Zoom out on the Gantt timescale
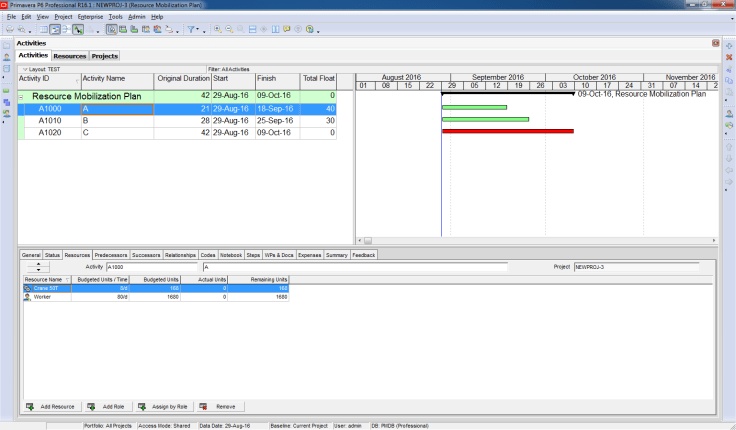Screen dimensions: 736x430 (x=229, y=29)
